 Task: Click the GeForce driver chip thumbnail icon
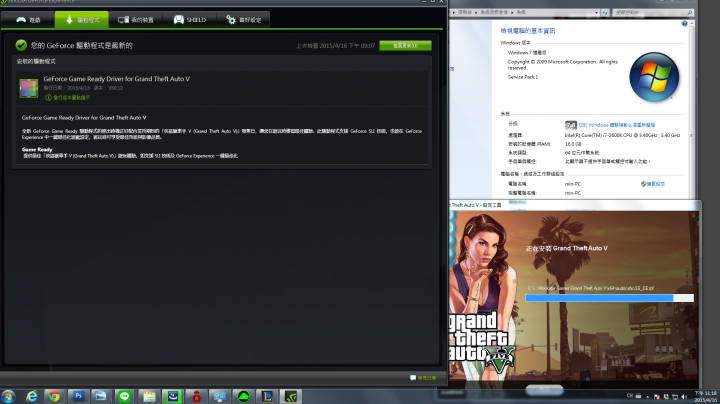(28, 88)
